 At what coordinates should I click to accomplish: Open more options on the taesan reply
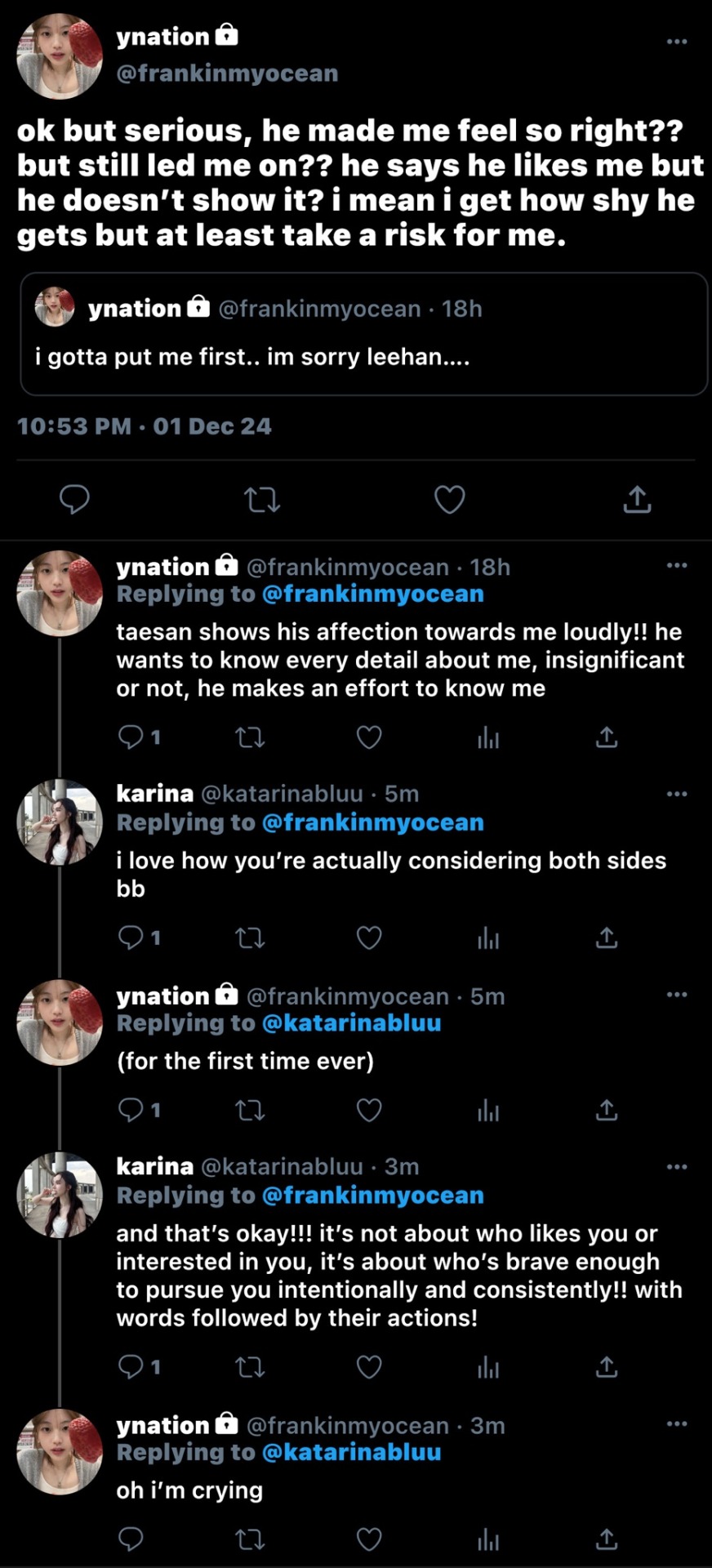(677, 565)
